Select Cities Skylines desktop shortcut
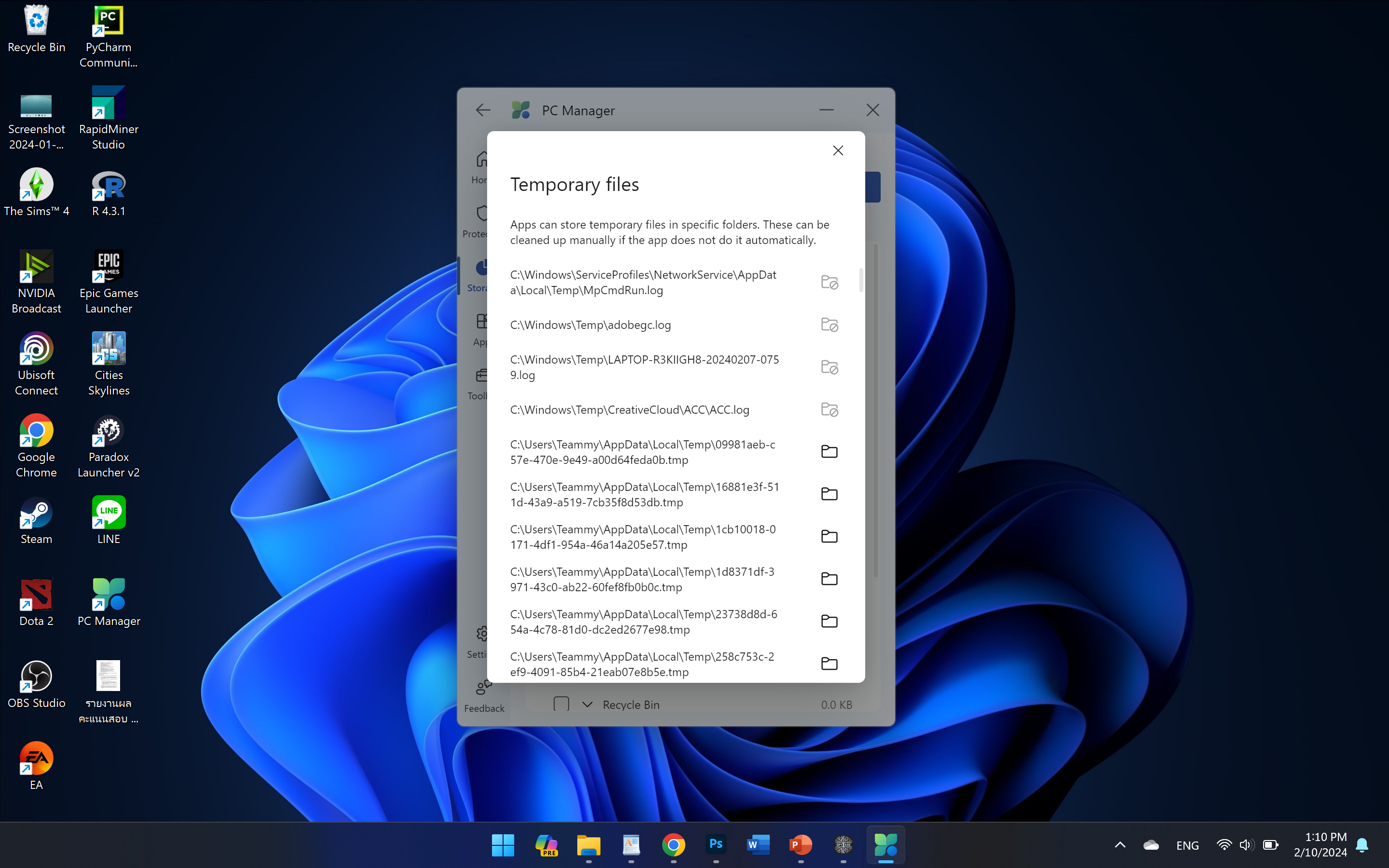Viewport: 1389px width, 868px height. coord(109,365)
